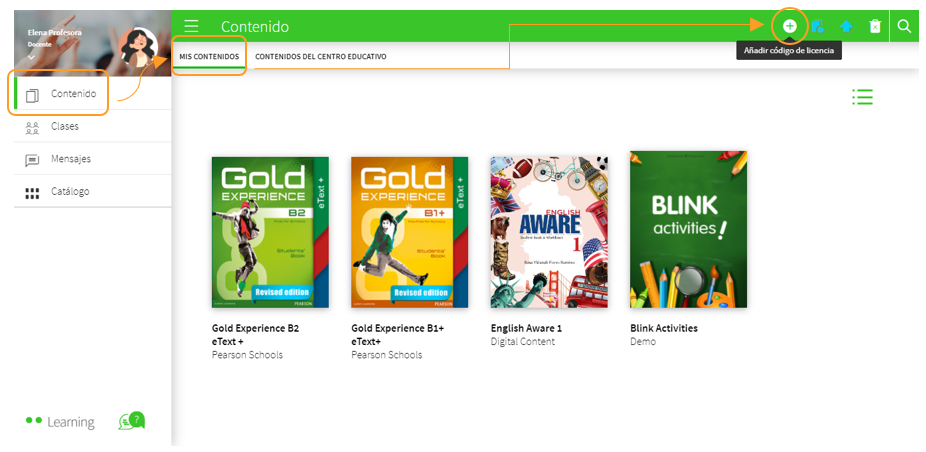Open the Gold Experience B2 book cover
This screenshot has height=452, width=926.
(270, 232)
